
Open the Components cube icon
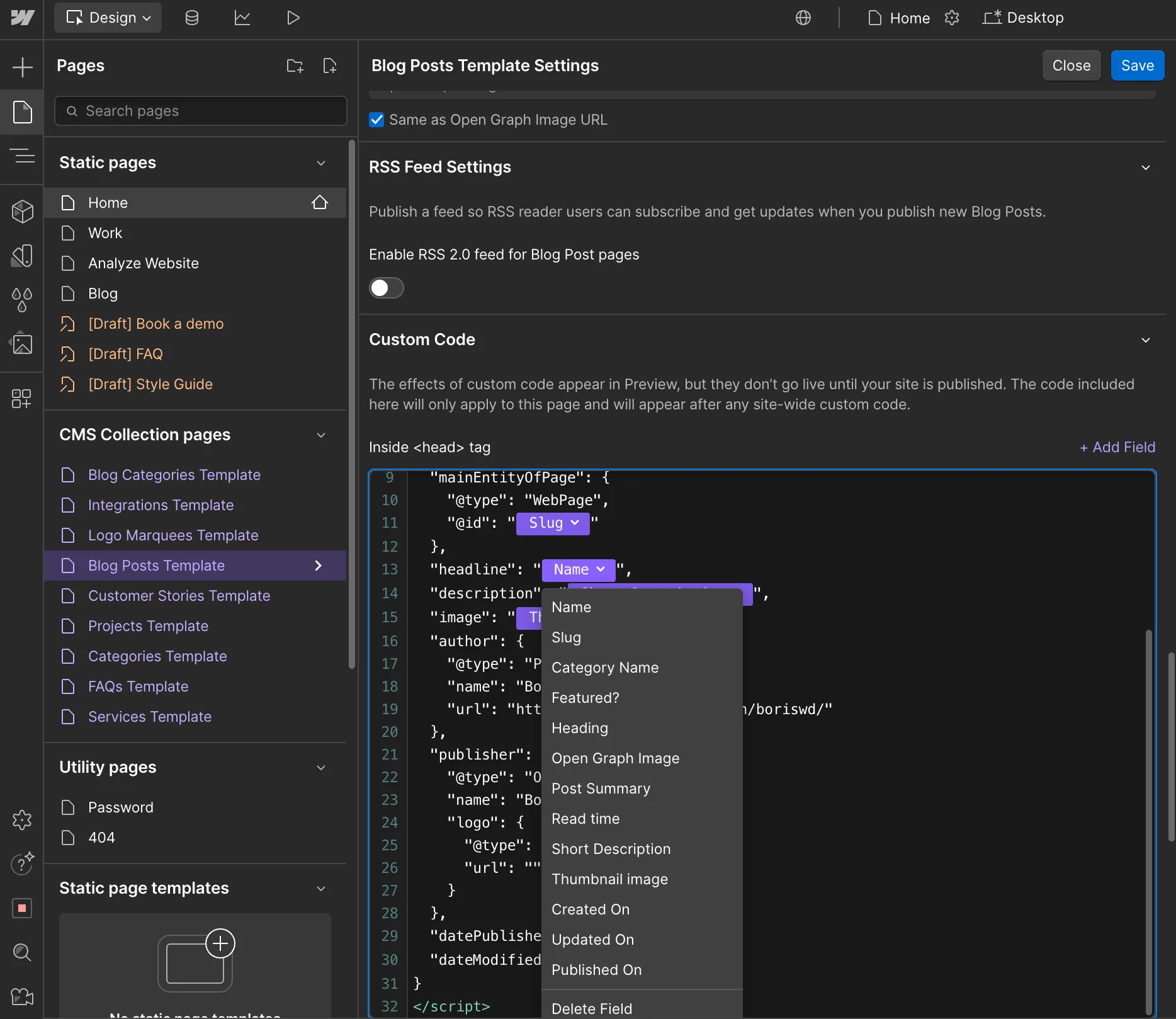[x=22, y=212]
